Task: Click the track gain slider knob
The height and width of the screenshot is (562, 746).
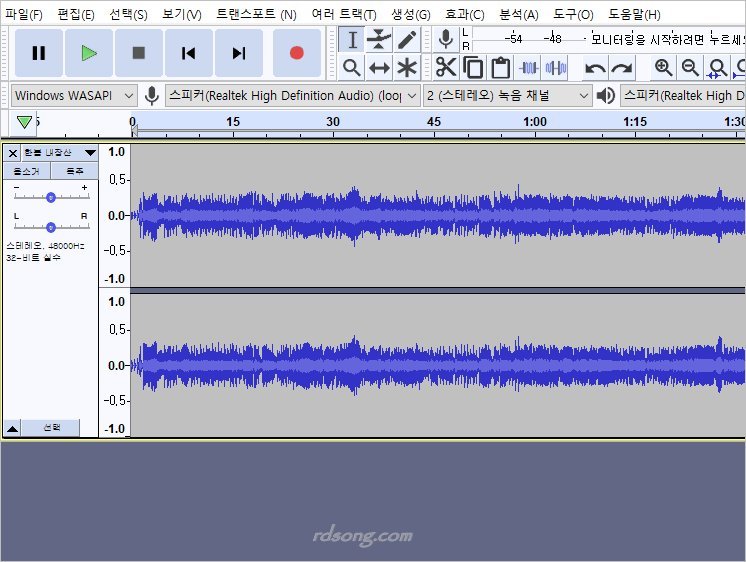Action: click(50, 197)
